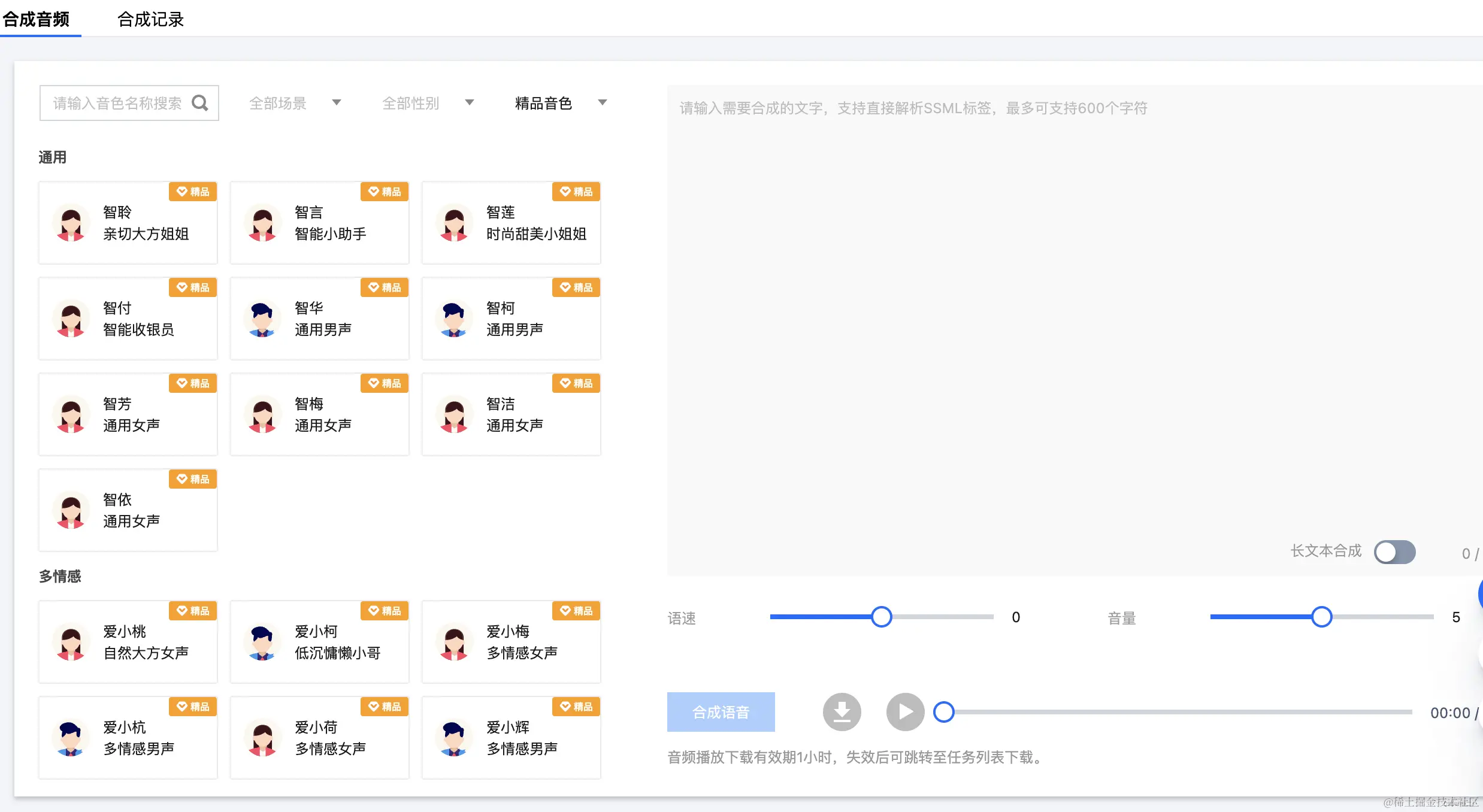Image resolution: width=1483 pixels, height=812 pixels.
Task: Select voice name 爱小辉
Action: 508,727
